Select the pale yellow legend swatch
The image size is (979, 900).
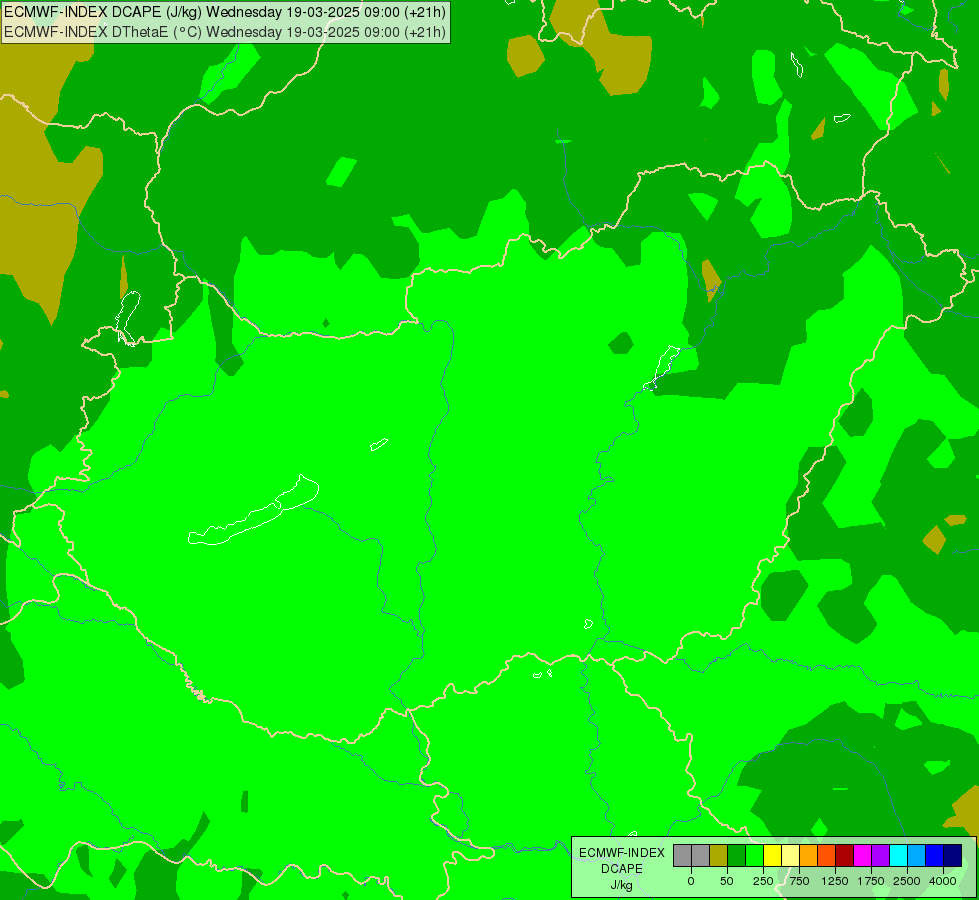[791, 856]
